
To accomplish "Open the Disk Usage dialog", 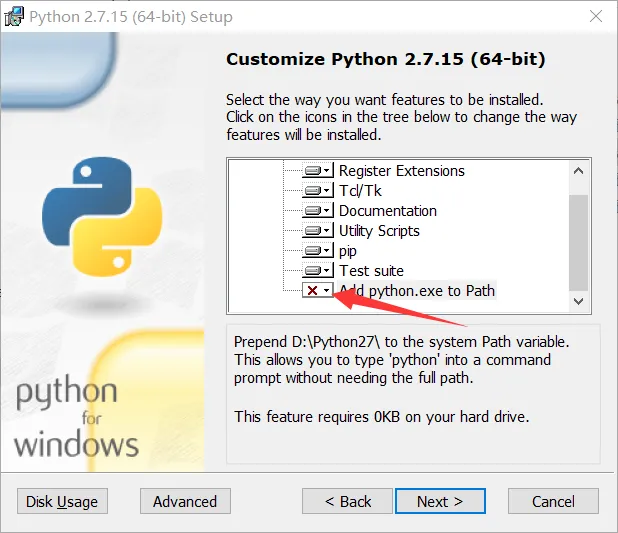I will pos(62,501).
